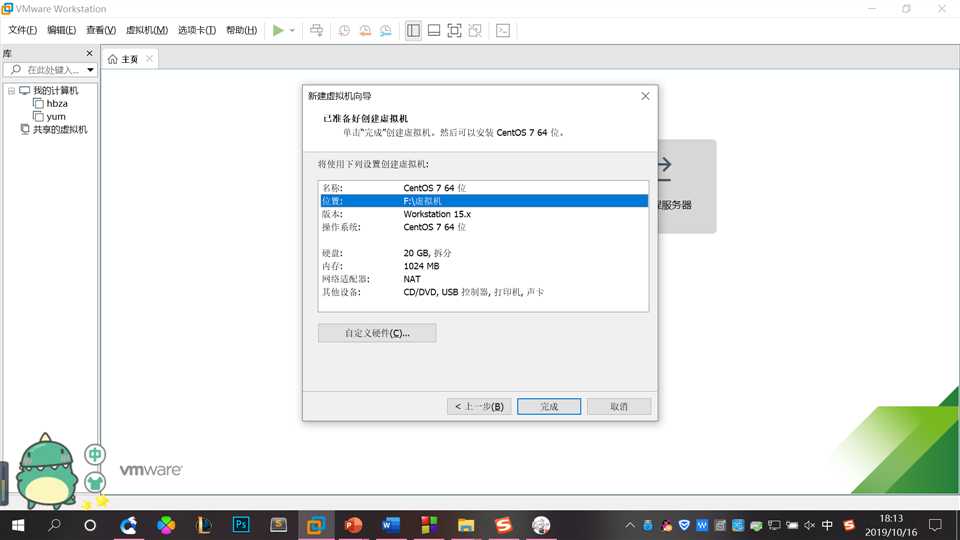Click the take snapshot clock icon
960x540 pixels.
point(344,30)
